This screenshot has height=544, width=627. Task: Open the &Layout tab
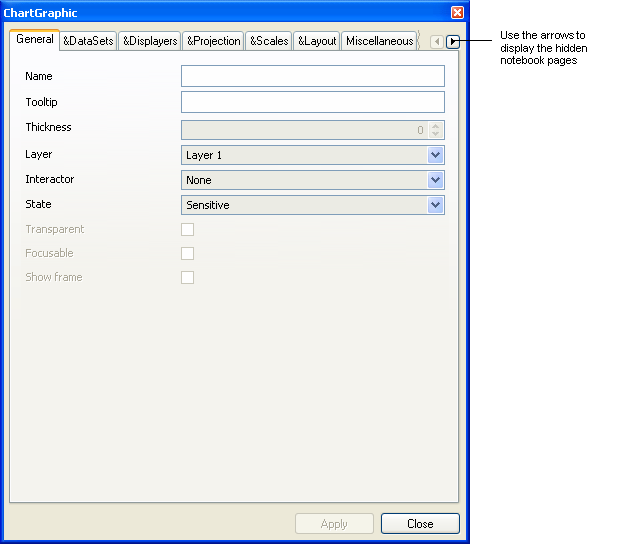(317, 41)
